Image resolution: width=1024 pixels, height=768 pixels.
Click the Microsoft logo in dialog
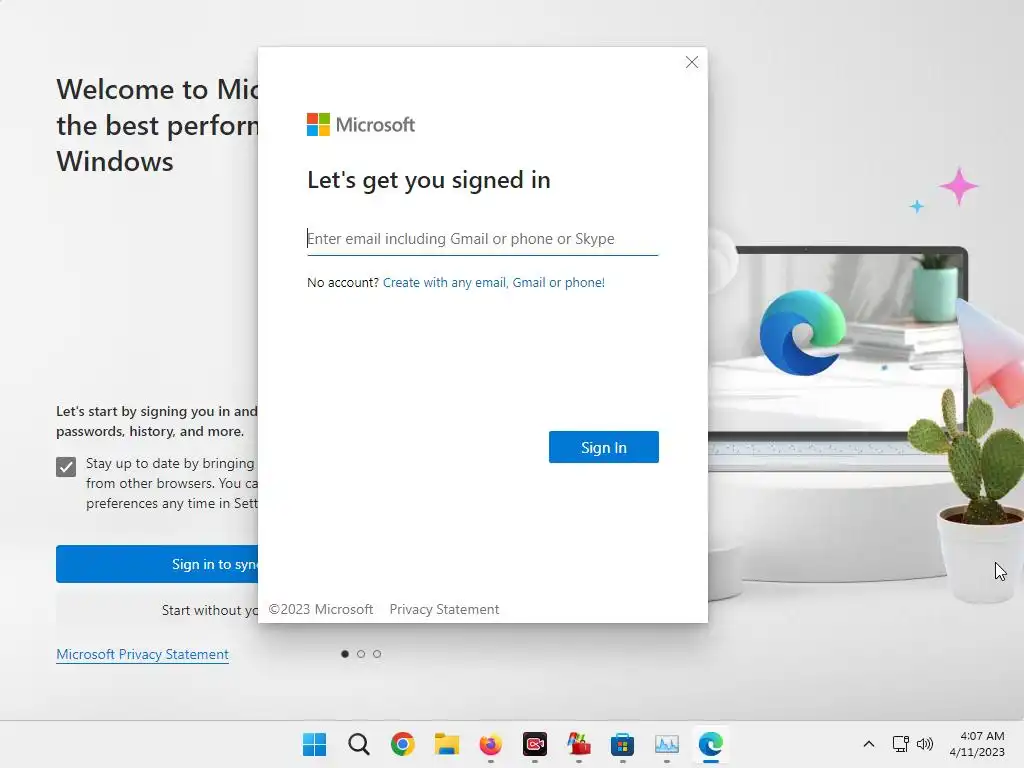(360, 124)
